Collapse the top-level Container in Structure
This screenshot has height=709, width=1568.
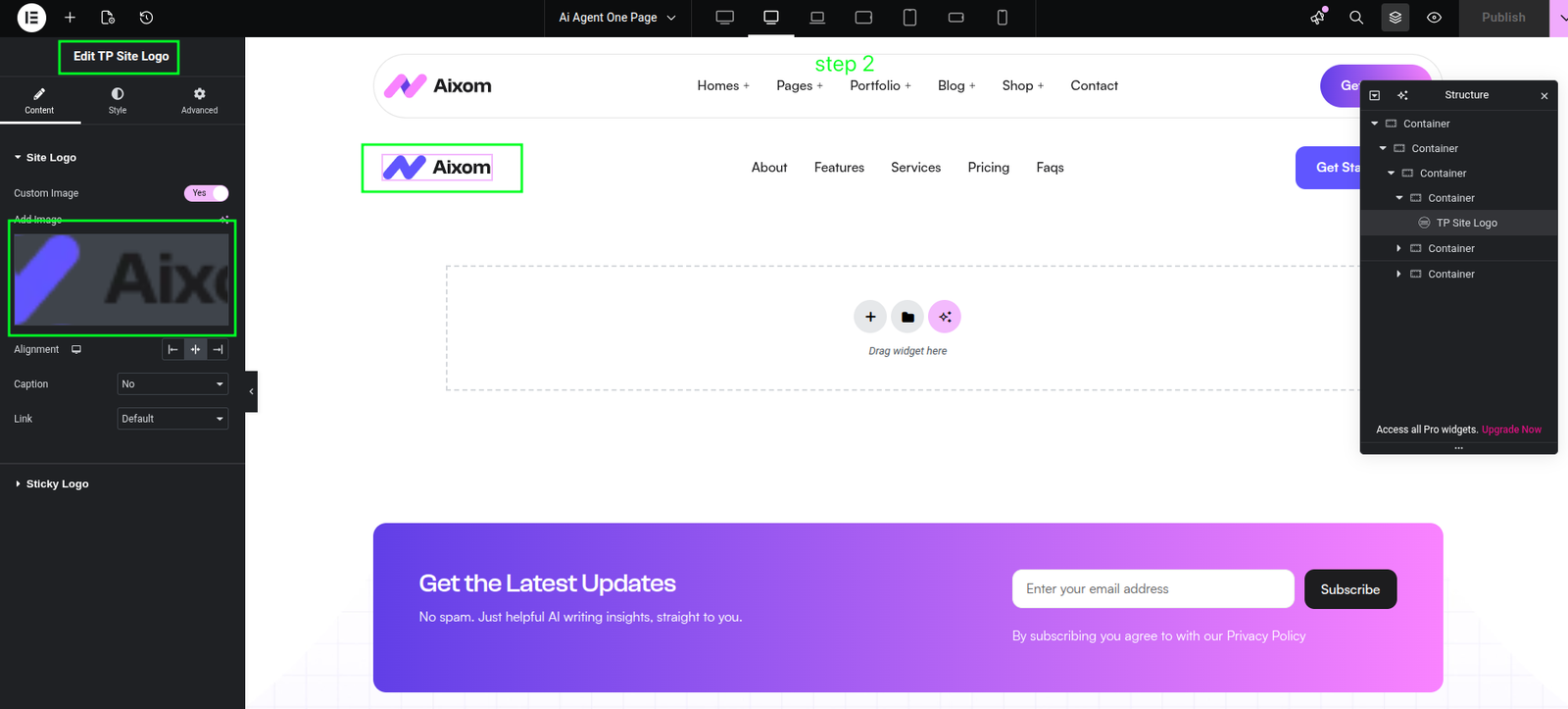click(1375, 124)
